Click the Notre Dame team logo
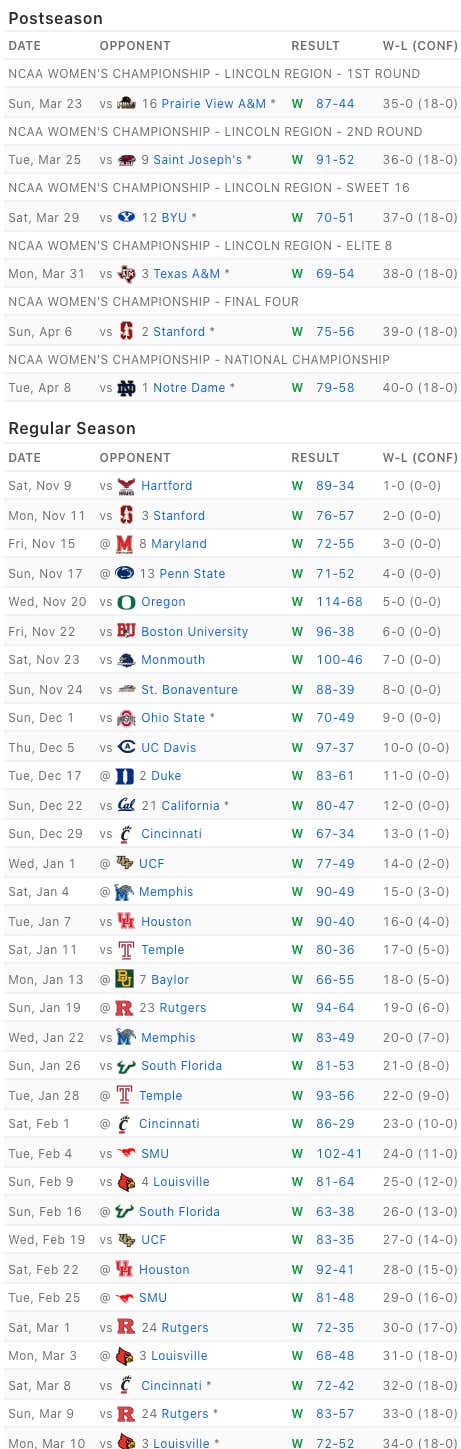 126,388
